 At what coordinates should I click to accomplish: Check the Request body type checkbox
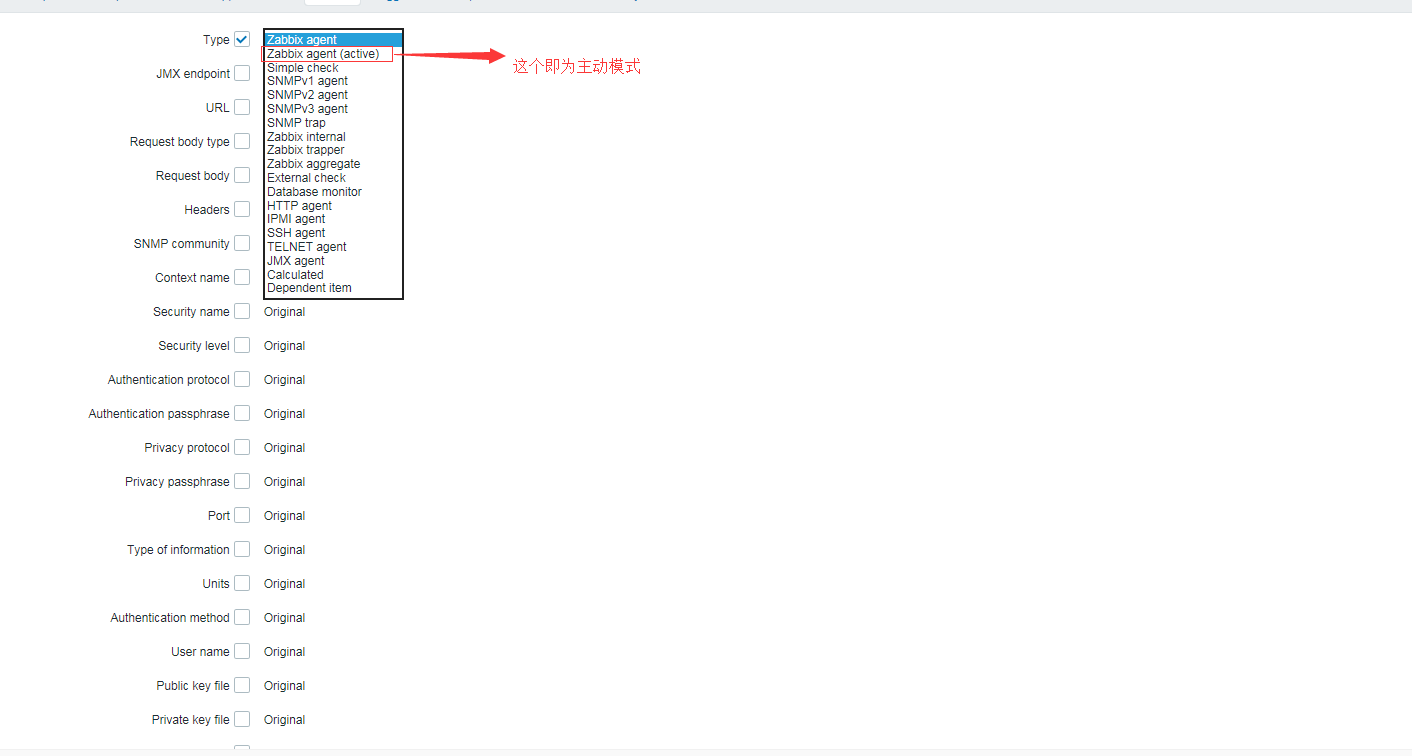242,141
